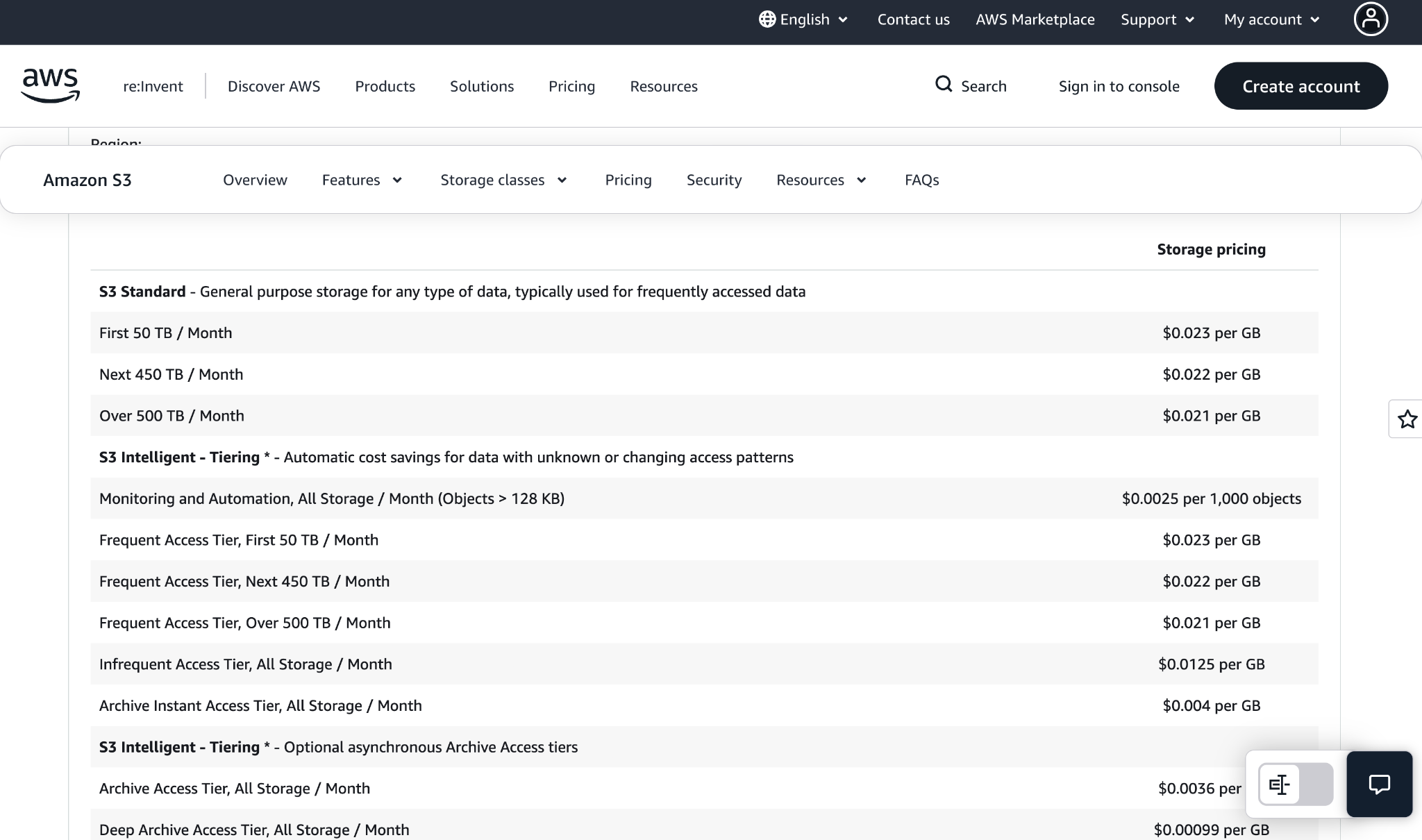Open the Discover AWS menu
The height and width of the screenshot is (840, 1422).
click(x=274, y=86)
